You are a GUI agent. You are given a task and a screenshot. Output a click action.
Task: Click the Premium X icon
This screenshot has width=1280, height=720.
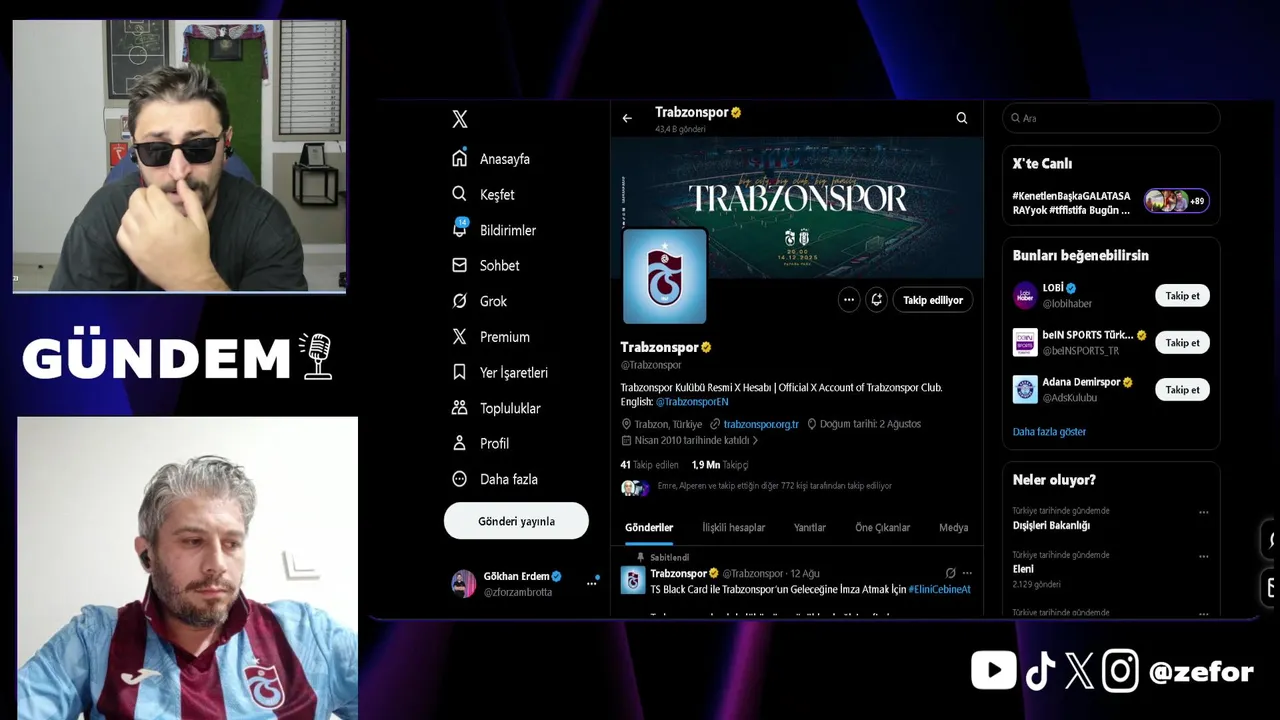tap(460, 337)
